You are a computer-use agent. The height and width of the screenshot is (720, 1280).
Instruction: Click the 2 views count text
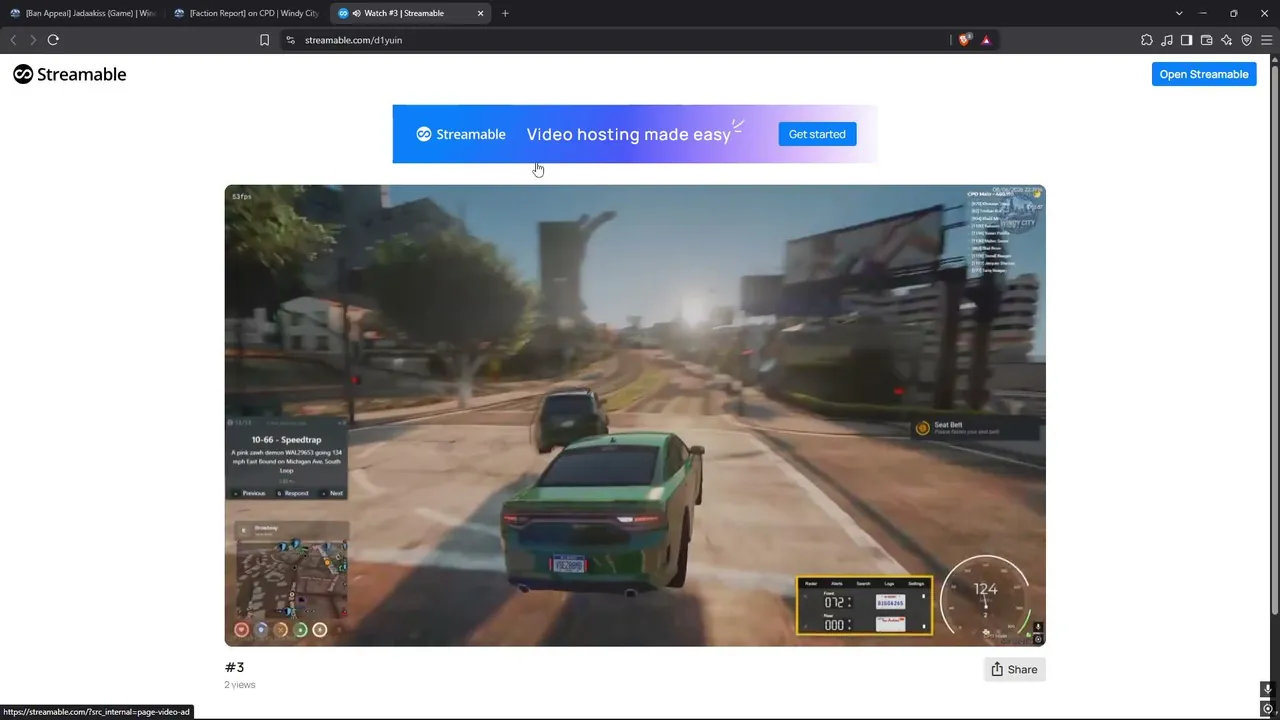coord(240,685)
